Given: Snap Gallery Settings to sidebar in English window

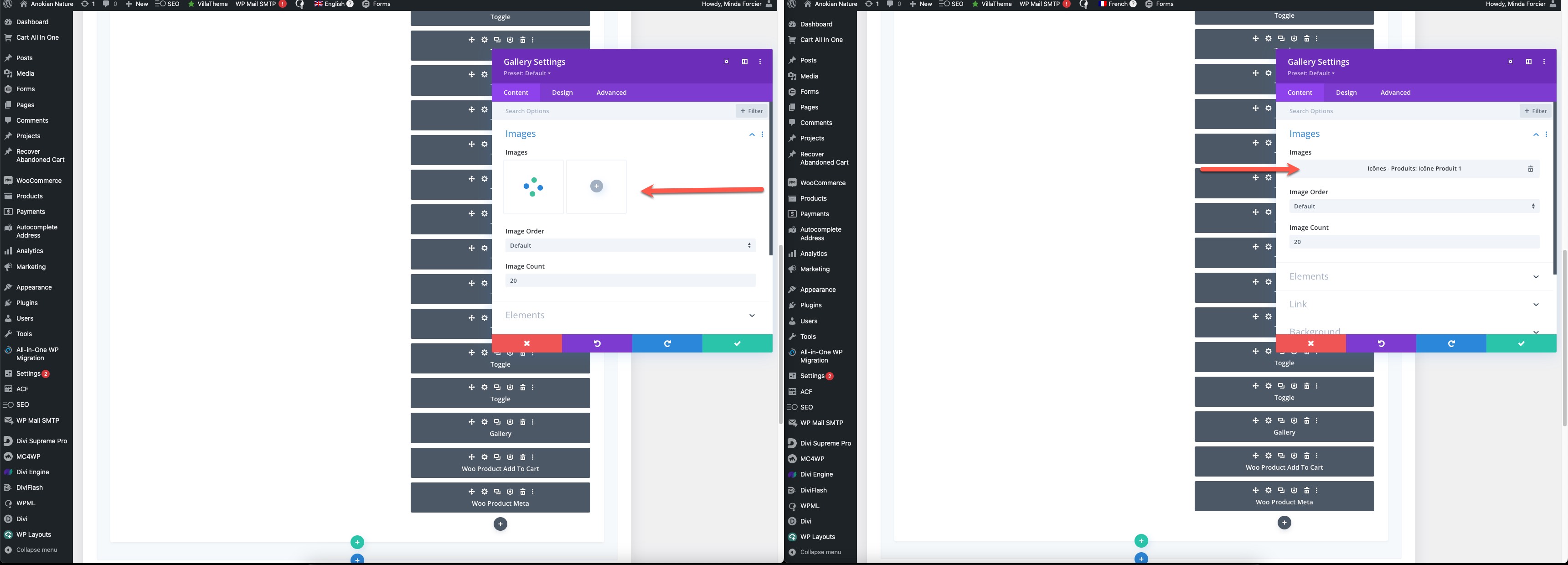Looking at the screenshot, I should (744, 62).
